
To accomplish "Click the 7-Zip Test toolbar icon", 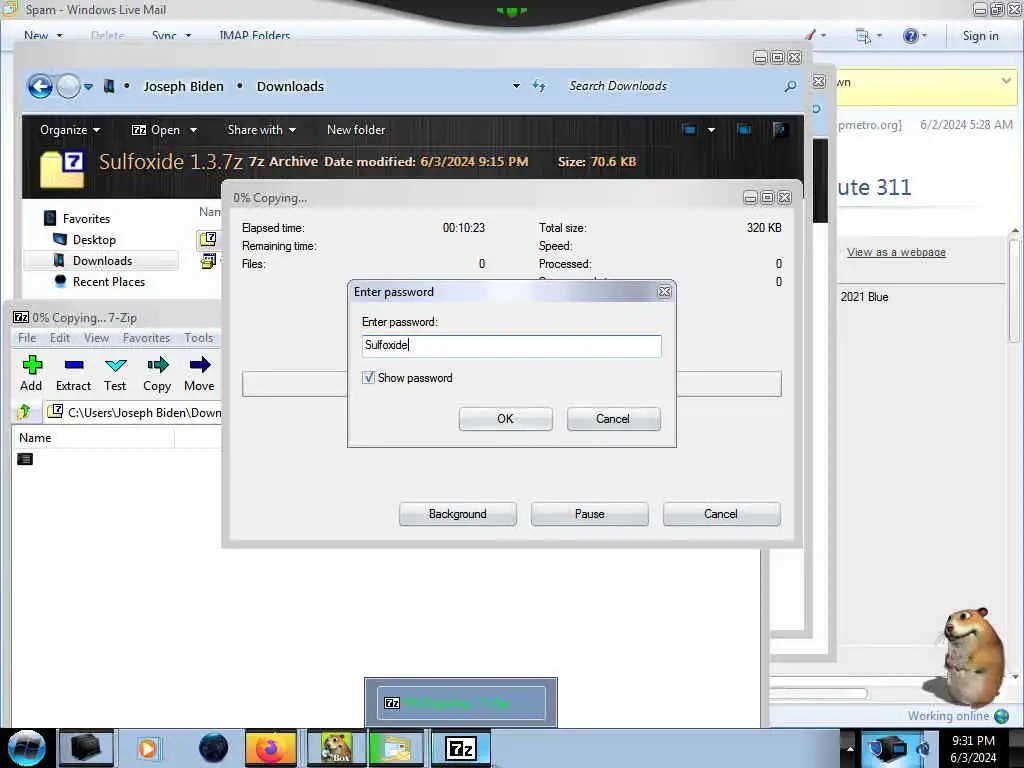I will pyautogui.click(x=115, y=364).
